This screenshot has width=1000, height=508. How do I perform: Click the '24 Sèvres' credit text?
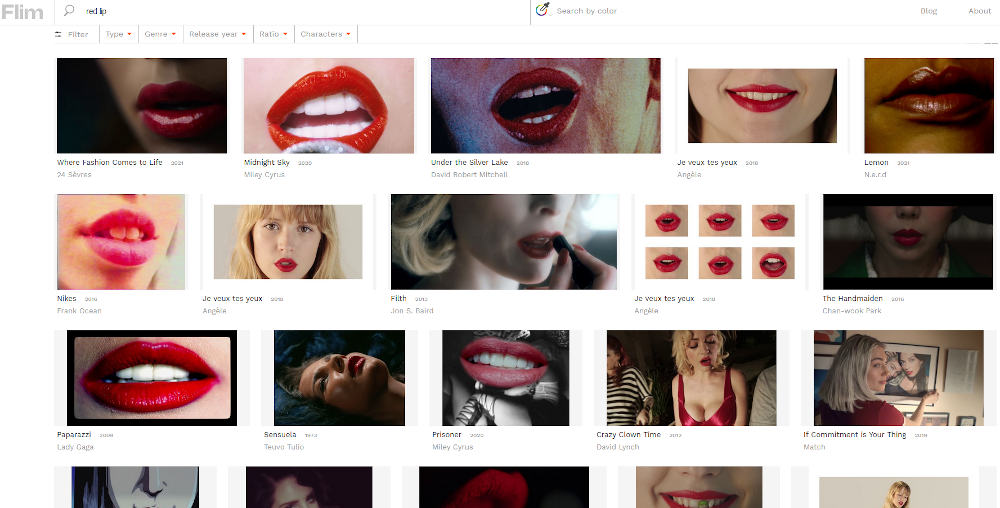coord(74,175)
